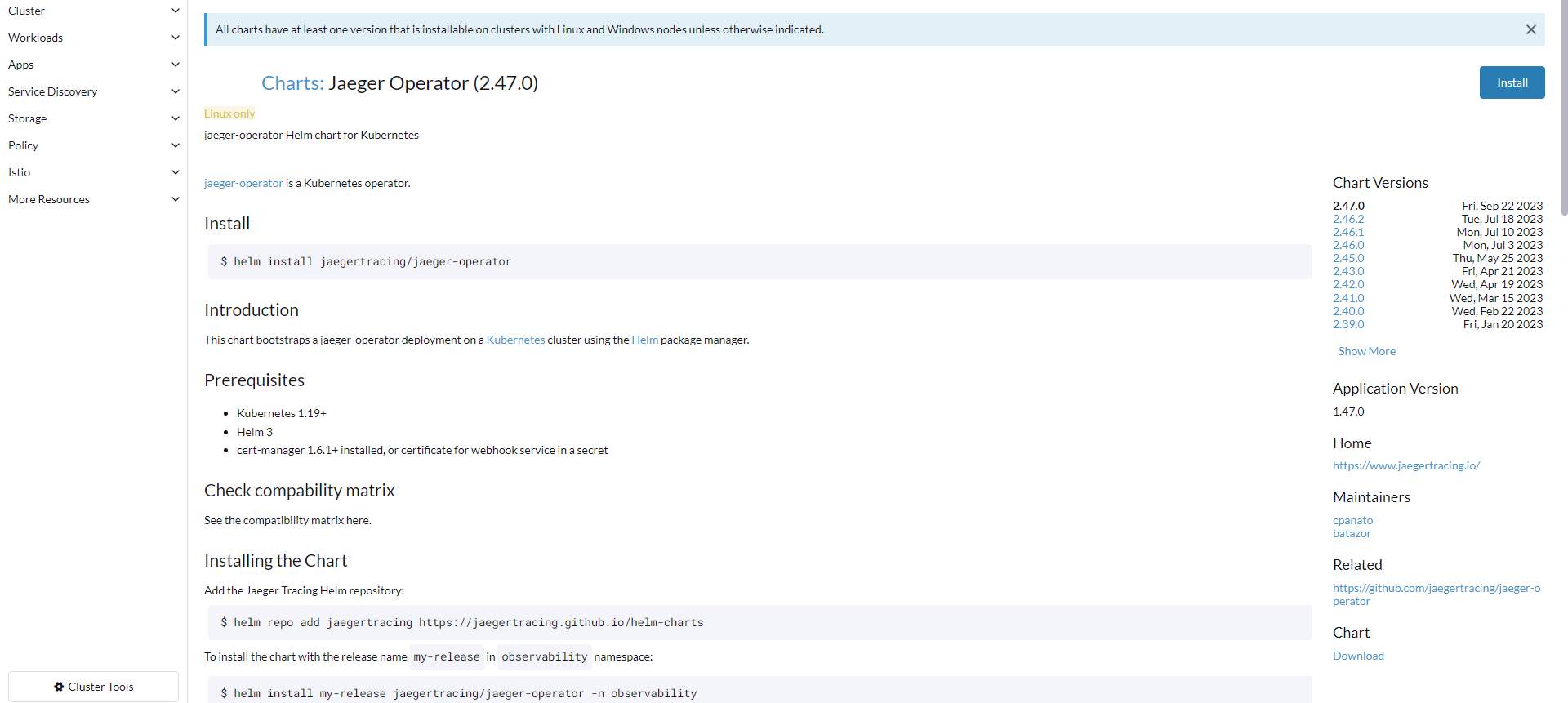The width and height of the screenshot is (1568, 703).
Task: Click the 'Linux only' label
Action: (x=229, y=113)
